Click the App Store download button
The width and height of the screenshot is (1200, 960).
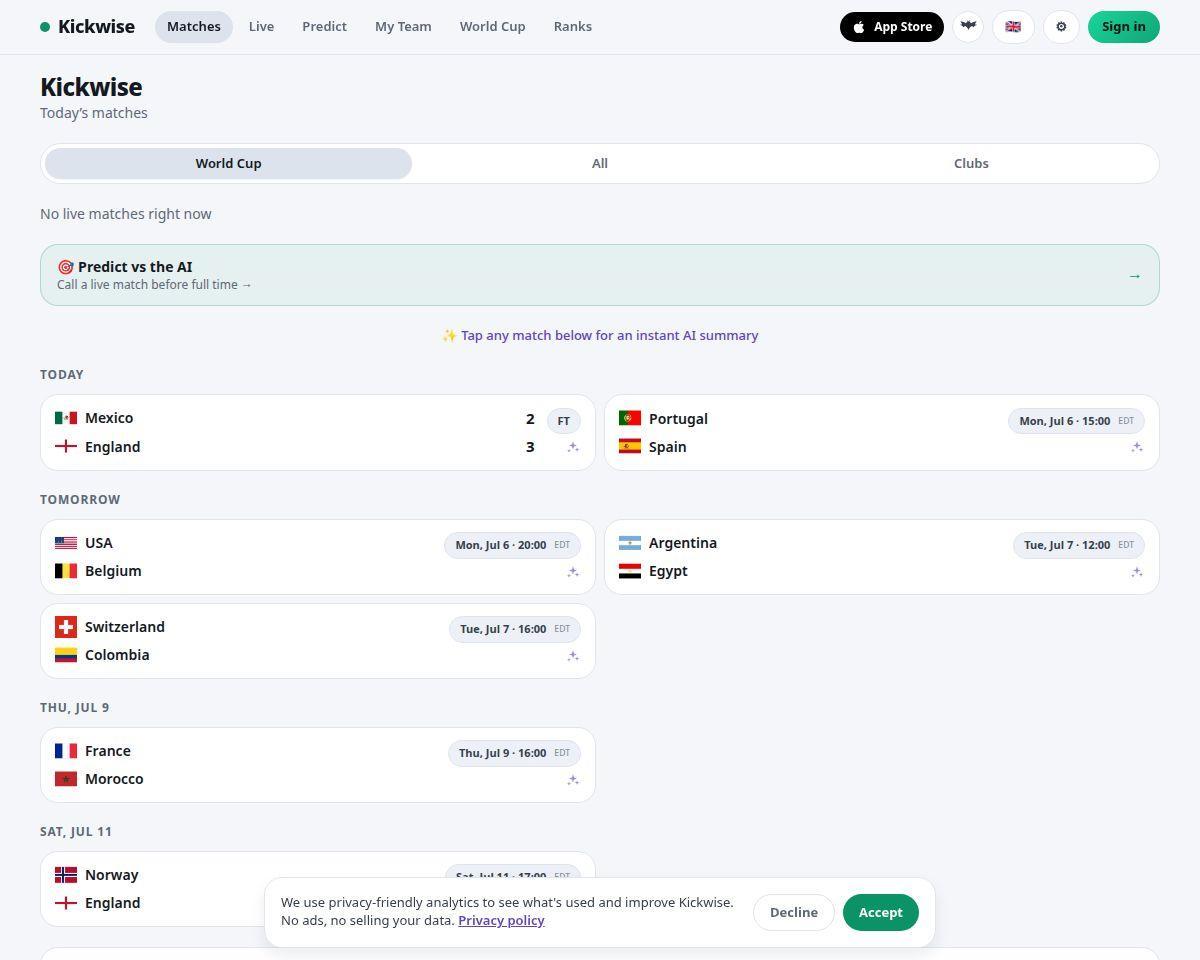click(x=892, y=27)
